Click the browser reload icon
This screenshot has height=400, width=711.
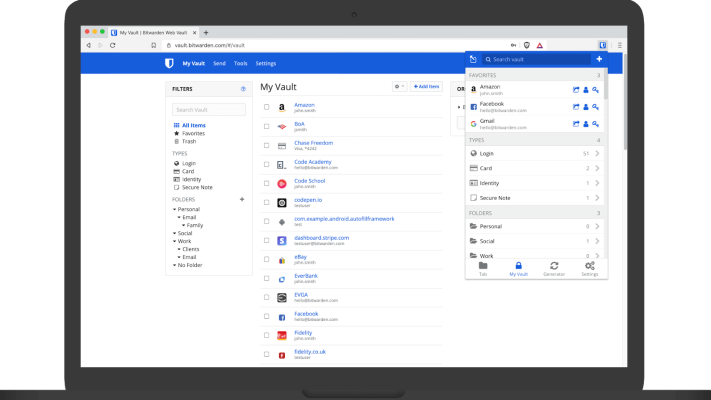112,45
